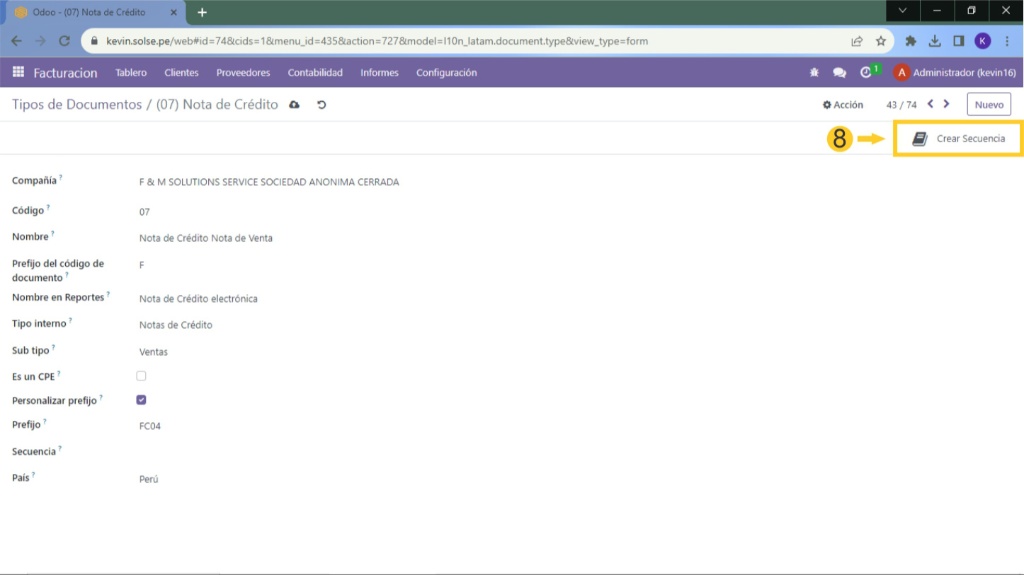Screen dimensions: 1024x575
Task: Open the Acción dropdown
Action: 843,105
